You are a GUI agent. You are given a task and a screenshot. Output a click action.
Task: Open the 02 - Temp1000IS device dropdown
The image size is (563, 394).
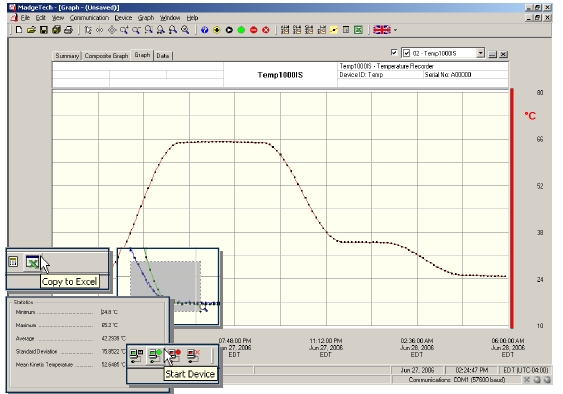(480, 53)
